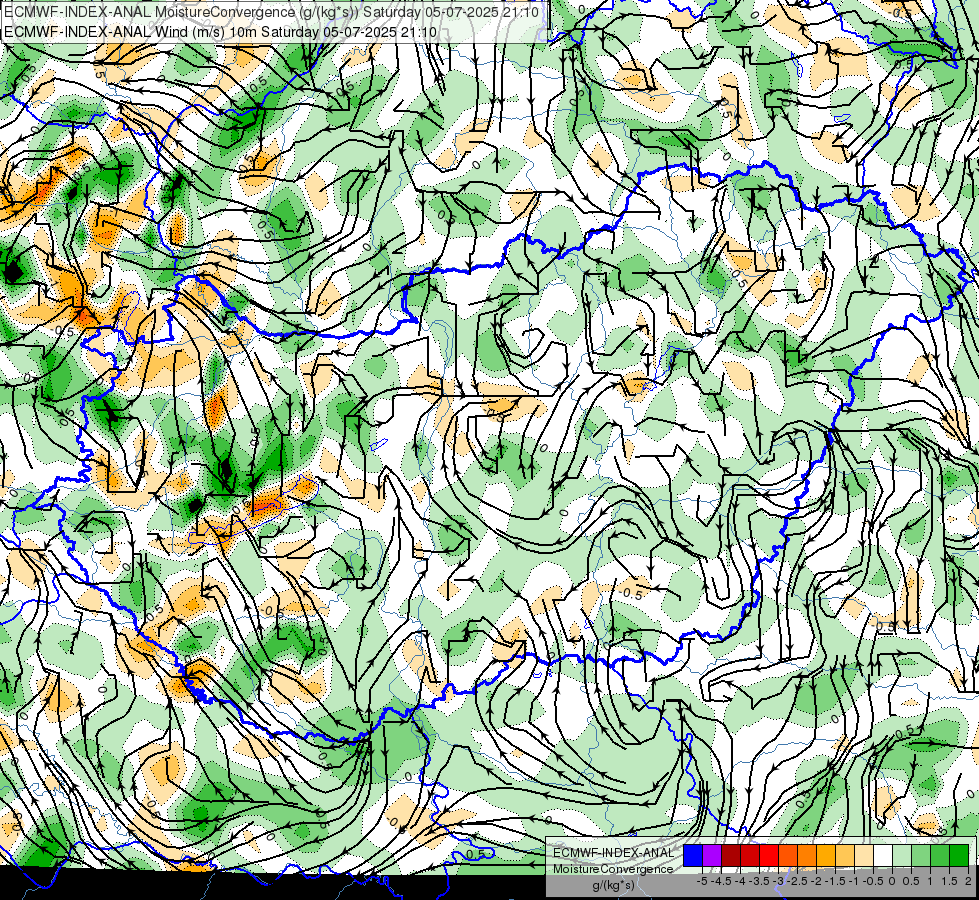This screenshot has width=979, height=900.
Task: Click the legend tick value -5
Action: click(x=702, y=881)
